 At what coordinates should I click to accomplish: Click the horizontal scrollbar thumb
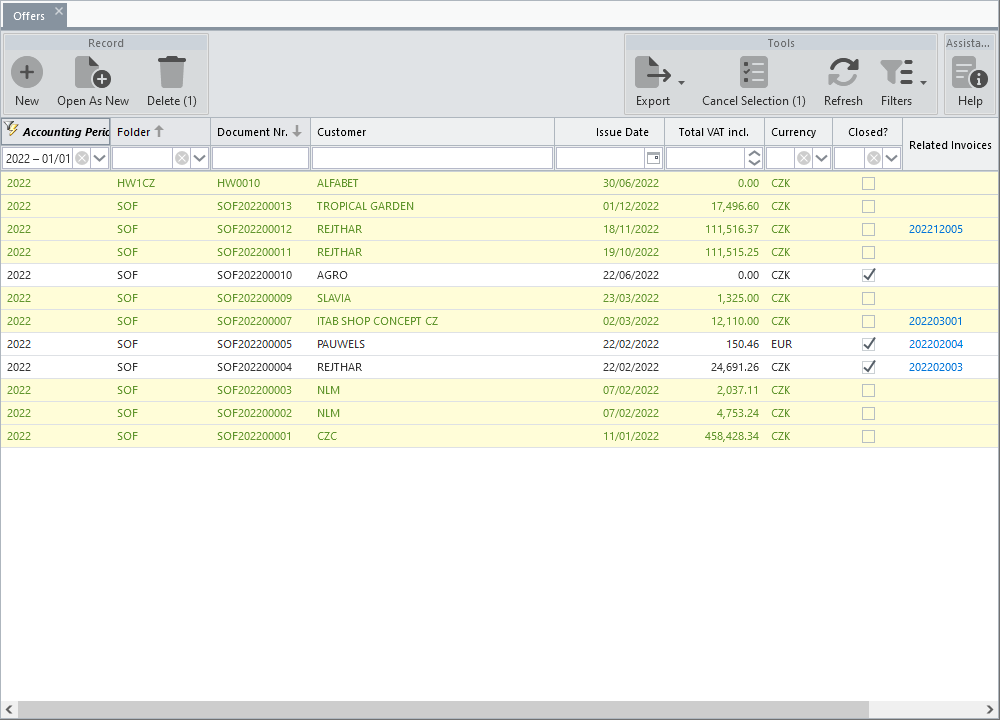point(443,709)
